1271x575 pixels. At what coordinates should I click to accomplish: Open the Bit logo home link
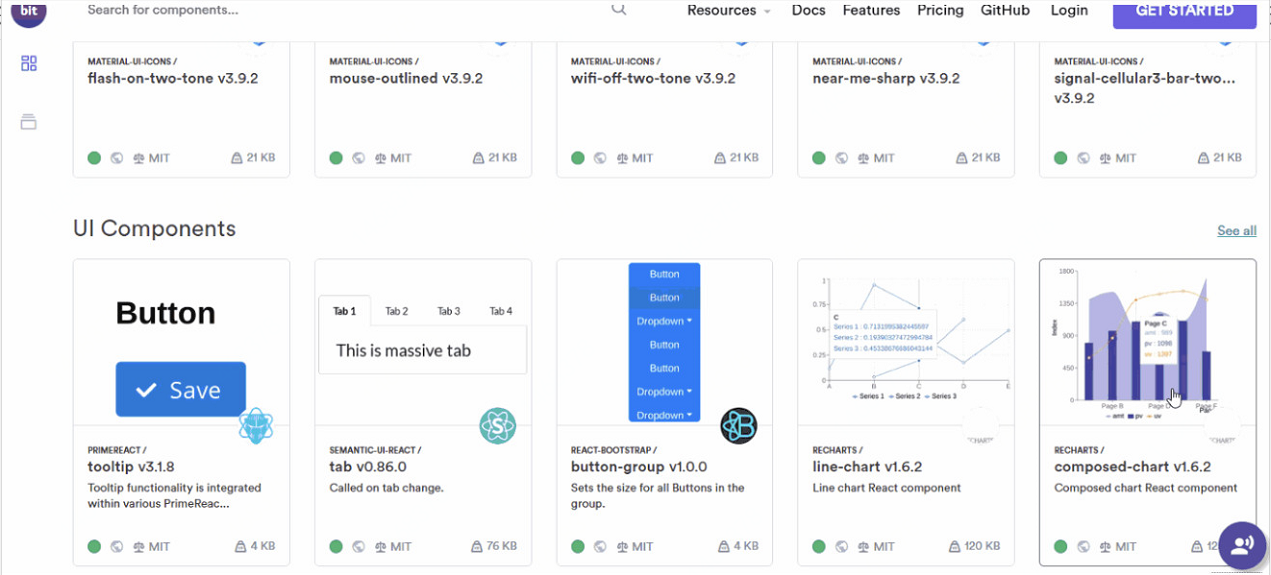coord(29,12)
